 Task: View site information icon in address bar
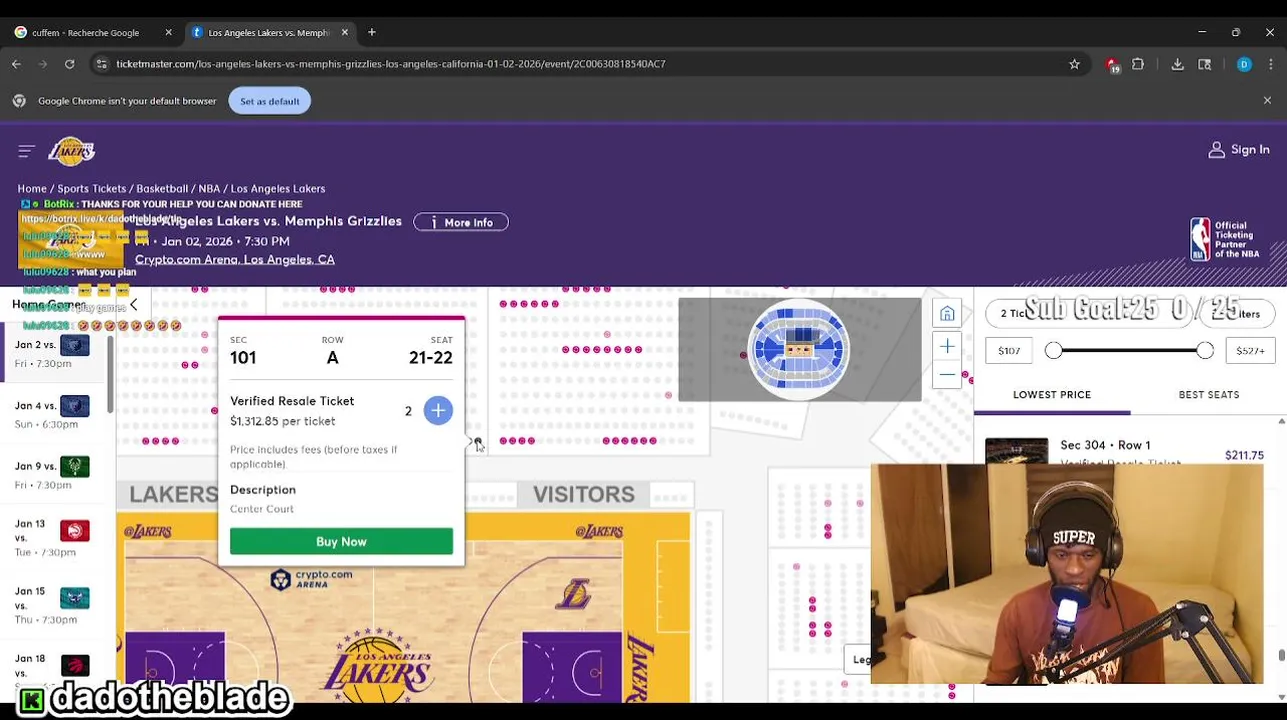point(101,64)
